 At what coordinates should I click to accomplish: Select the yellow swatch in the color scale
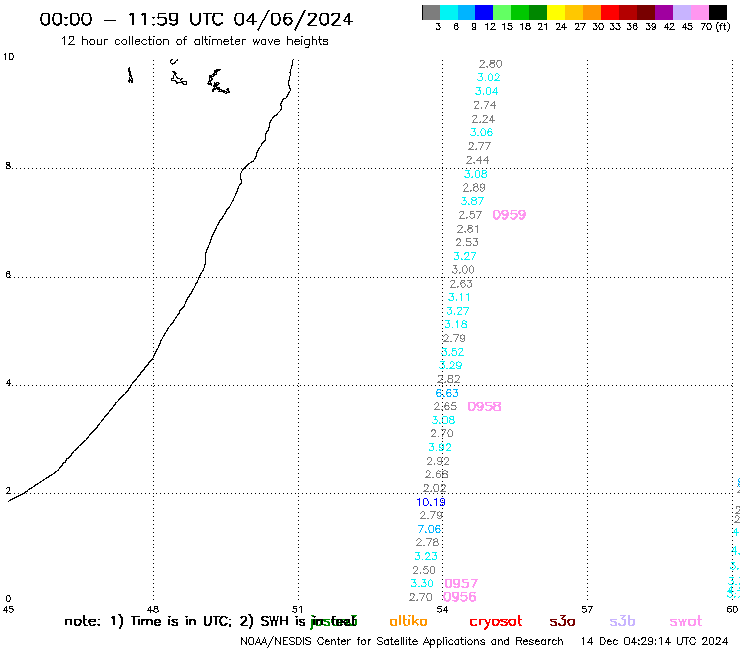tap(556, 12)
